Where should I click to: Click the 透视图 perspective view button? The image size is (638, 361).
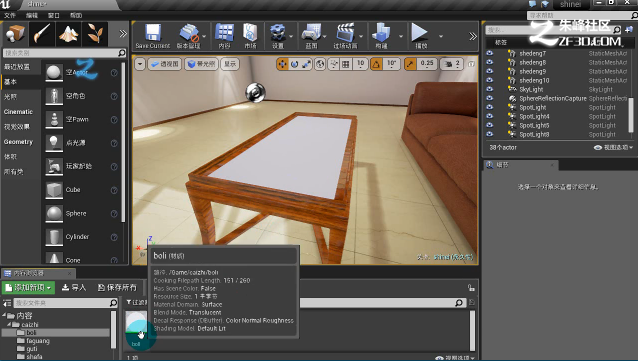pyautogui.click(x=165, y=64)
